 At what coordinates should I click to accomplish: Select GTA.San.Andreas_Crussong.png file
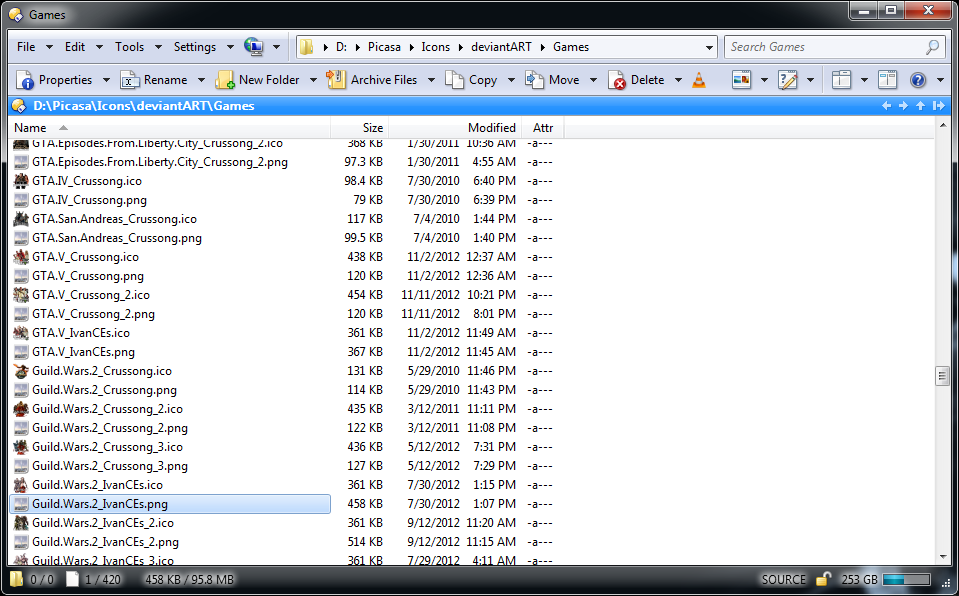[x=117, y=238]
